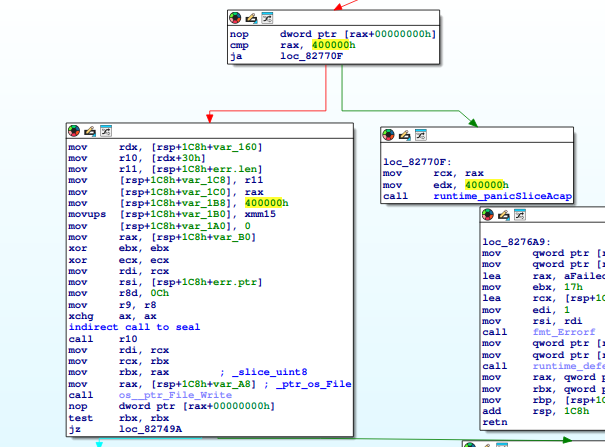Click the edit icon on the left block

89,131
